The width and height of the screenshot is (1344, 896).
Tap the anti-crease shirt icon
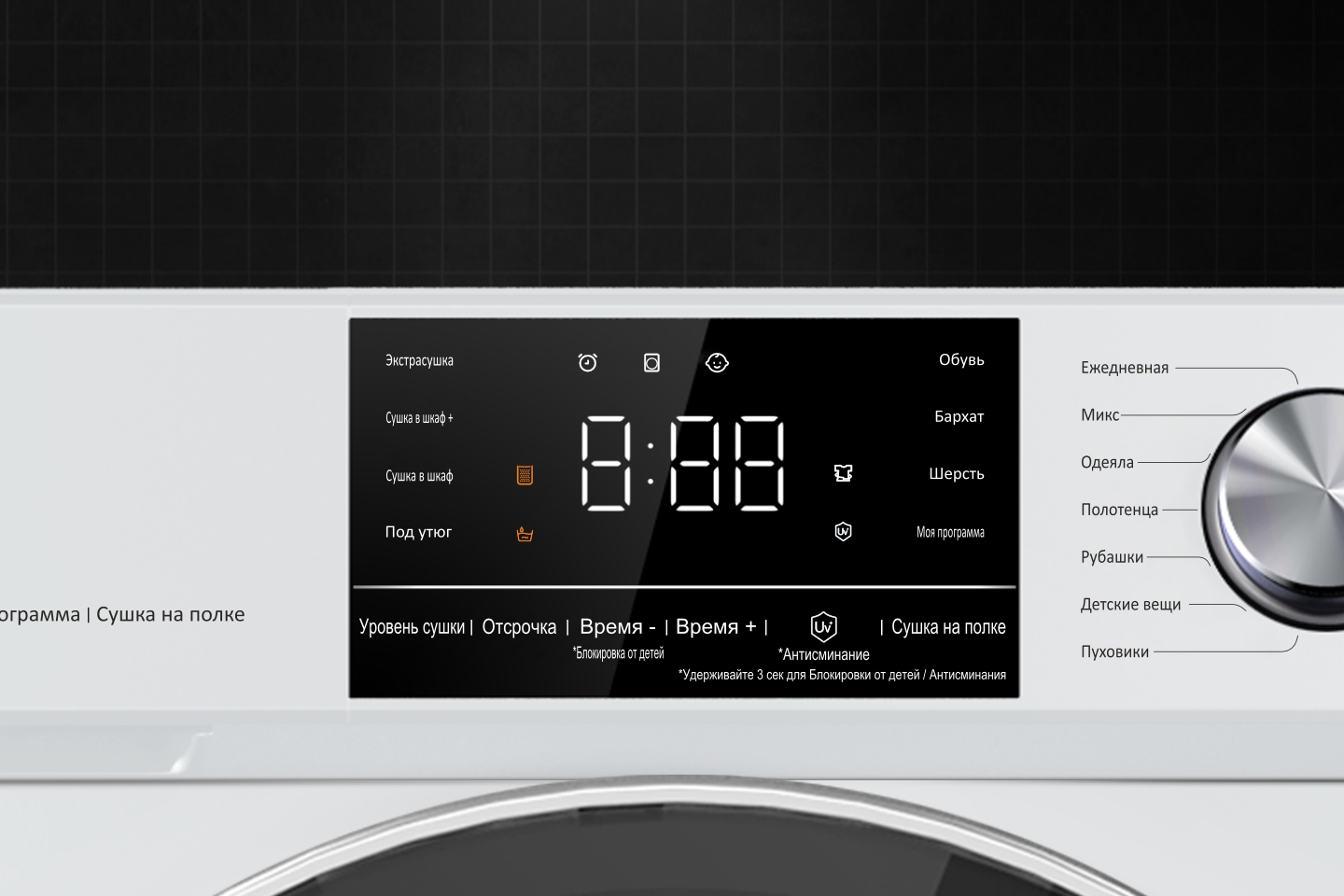(x=844, y=473)
